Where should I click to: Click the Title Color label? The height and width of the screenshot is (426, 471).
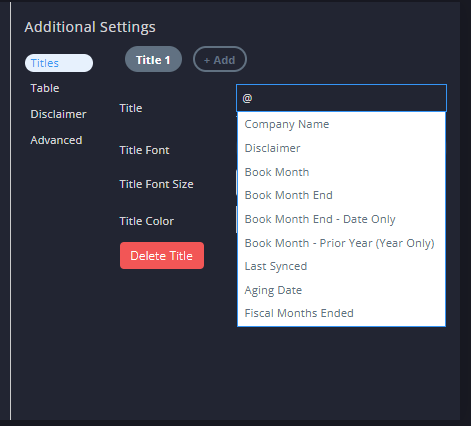[147, 221]
